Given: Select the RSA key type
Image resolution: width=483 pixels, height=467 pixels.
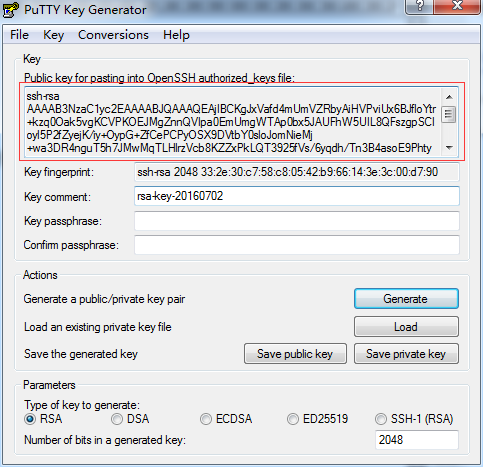Looking at the screenshot, I should [30, 419].
